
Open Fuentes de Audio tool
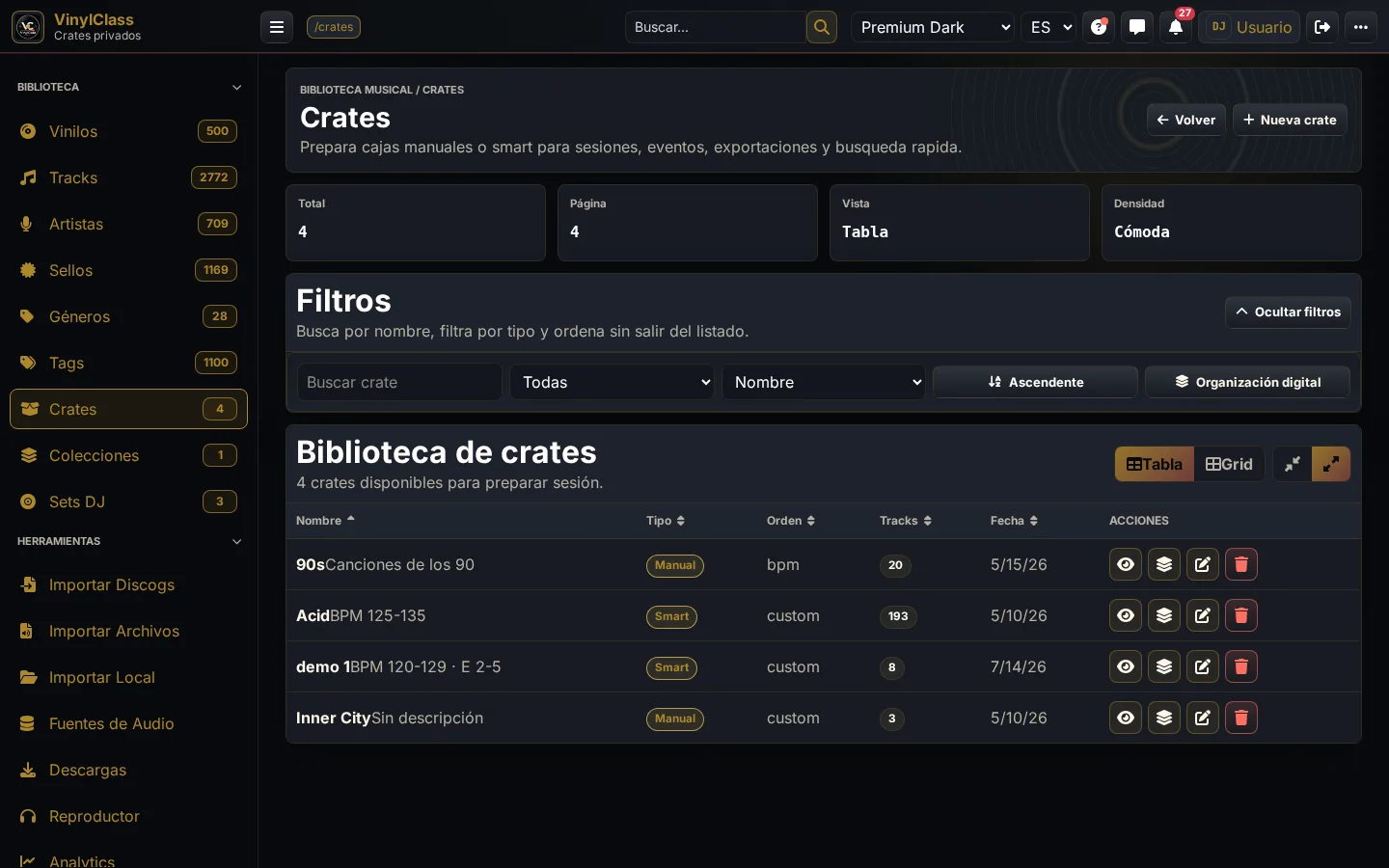point(128,723)
